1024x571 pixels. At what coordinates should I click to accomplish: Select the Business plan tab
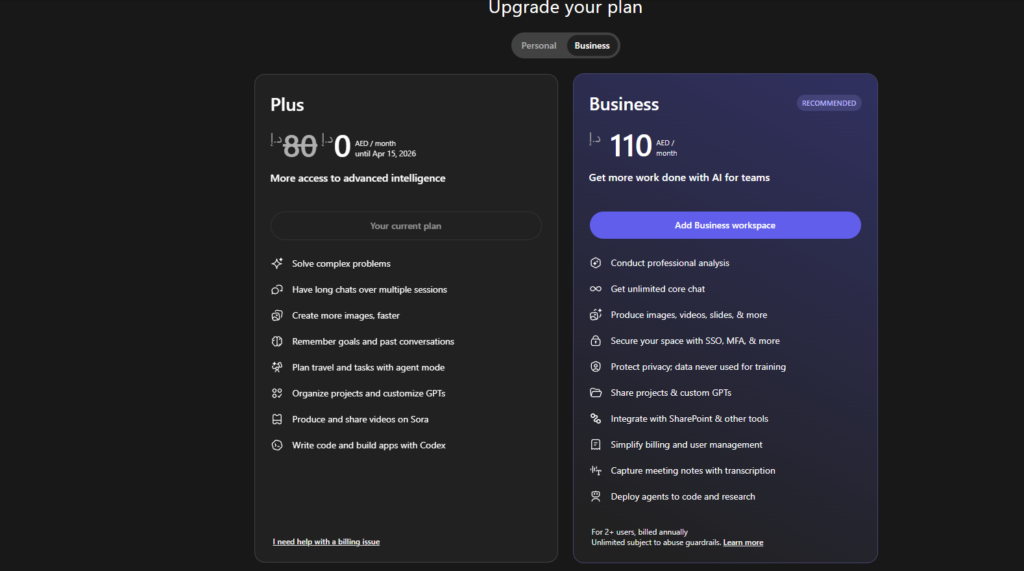coord(592,46)
